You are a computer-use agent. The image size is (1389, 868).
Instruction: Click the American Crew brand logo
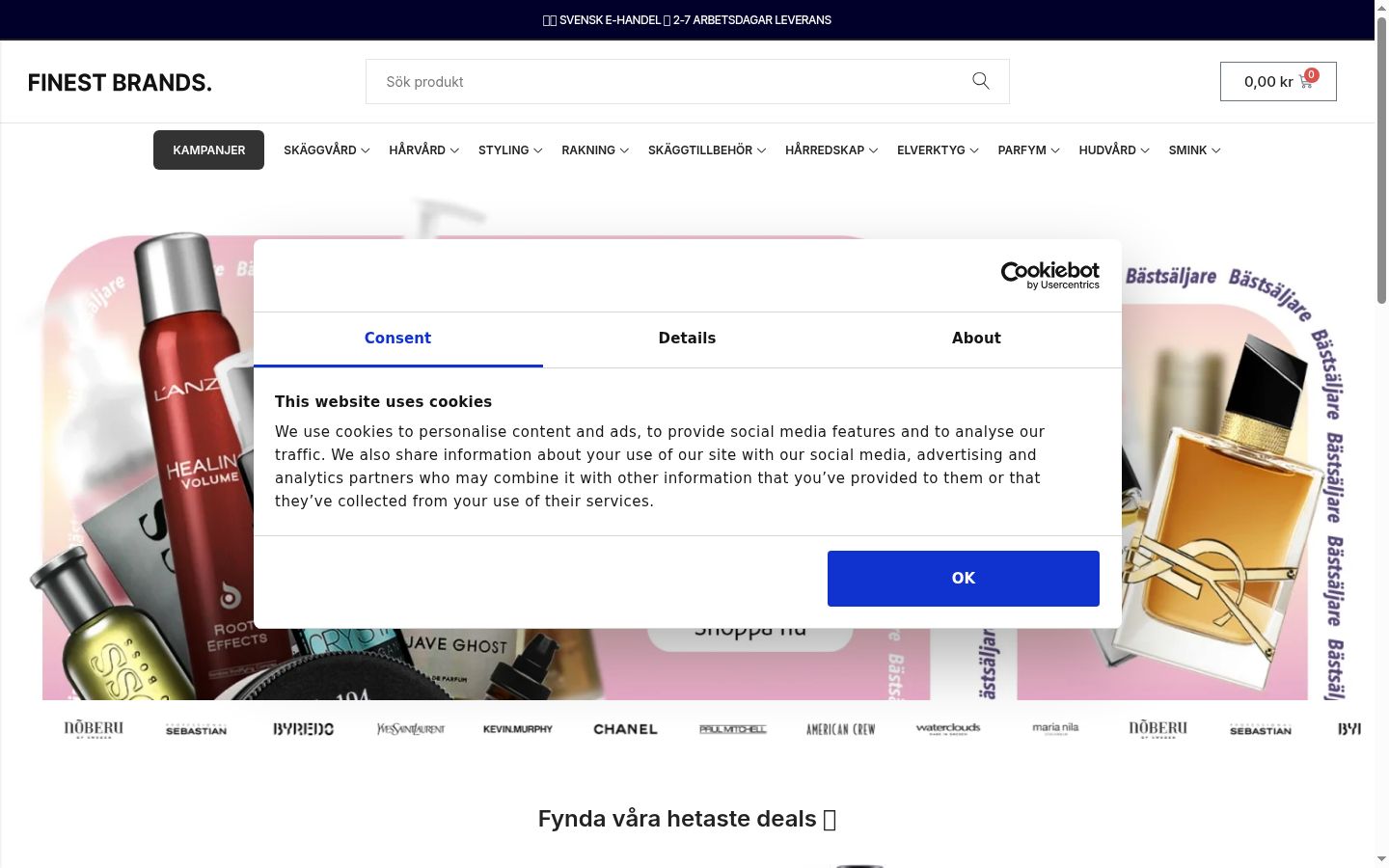(840, 729)
